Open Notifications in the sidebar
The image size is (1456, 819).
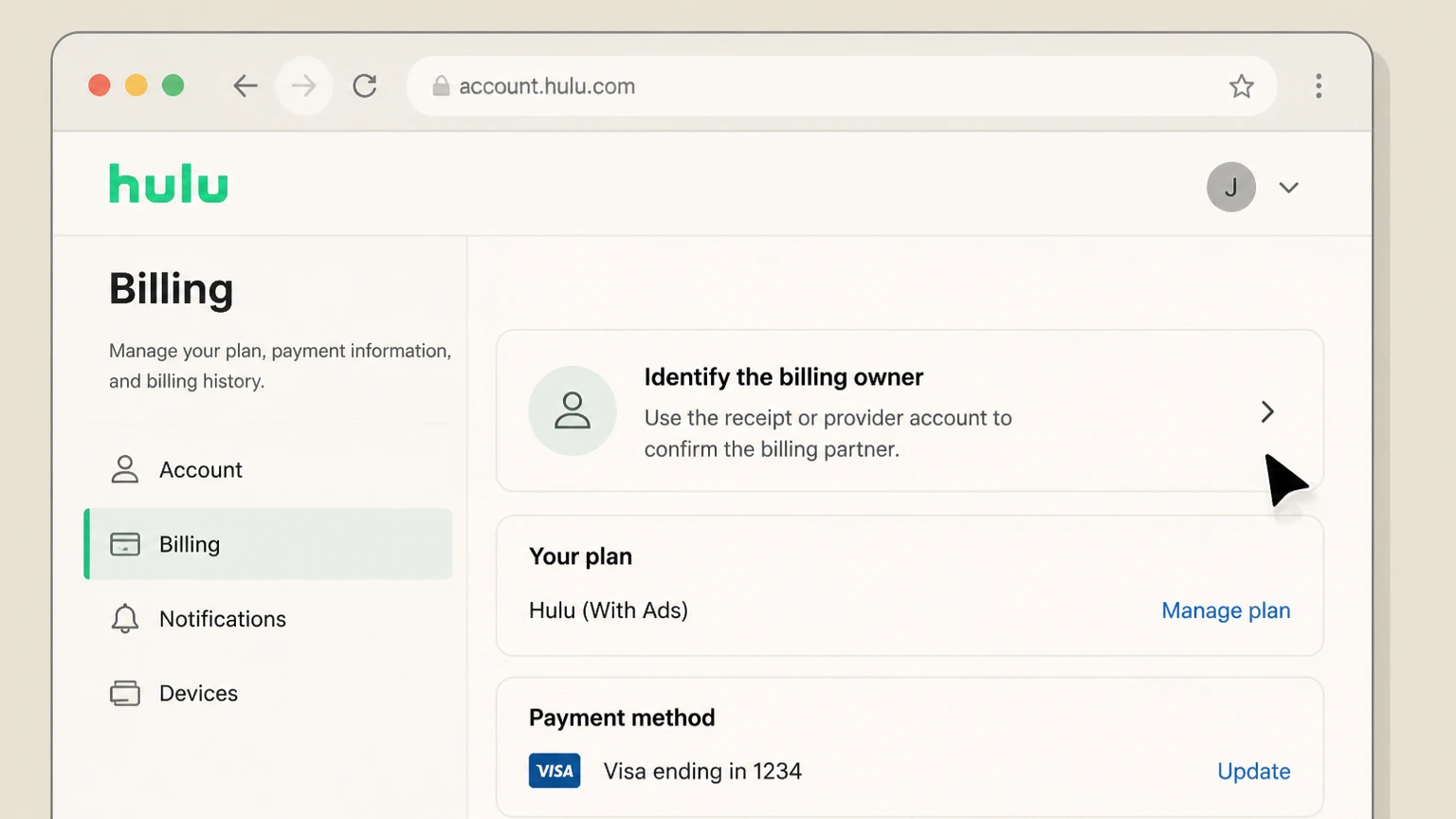[x=268, y=619]
